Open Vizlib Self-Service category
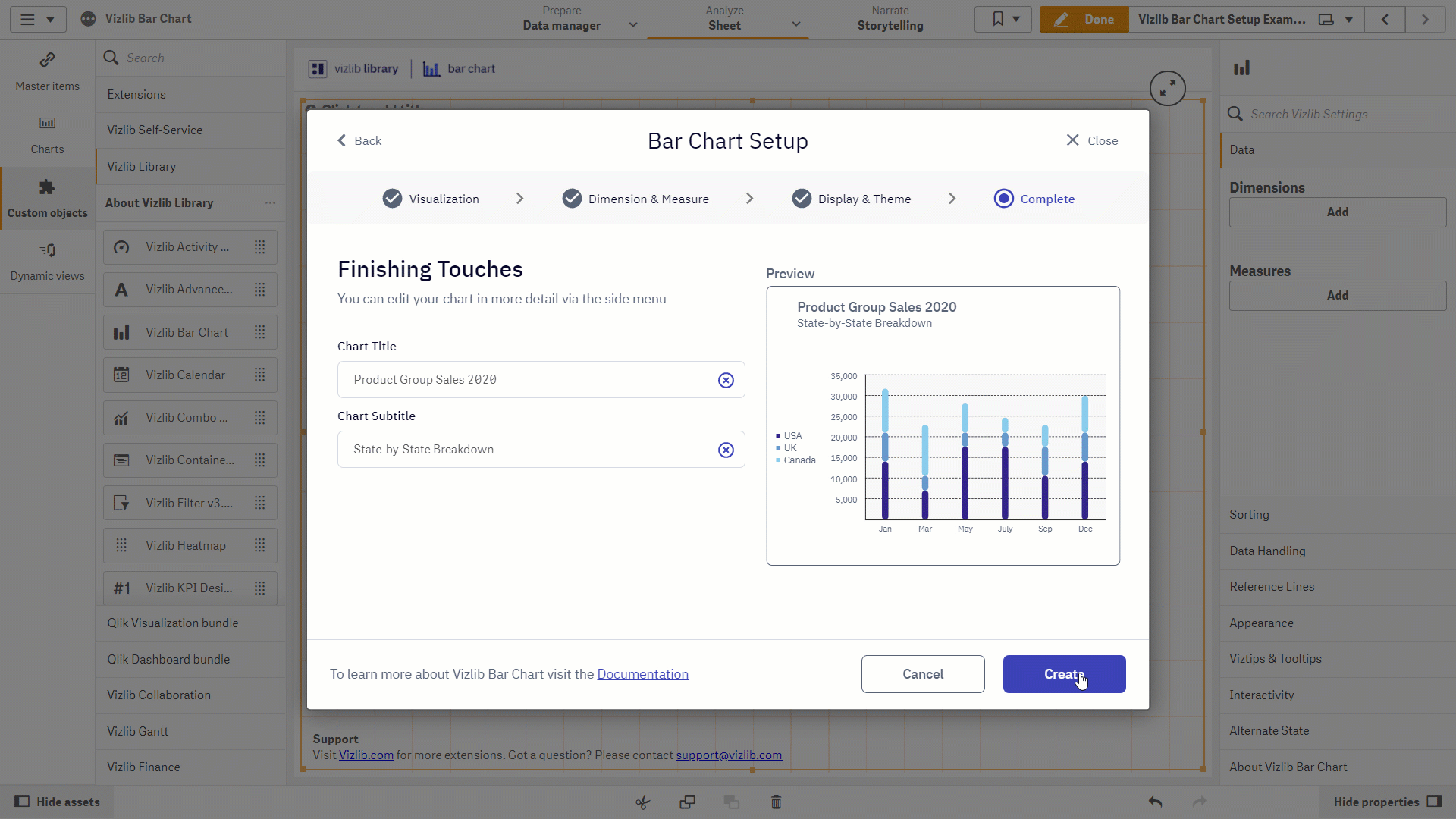 190,130
